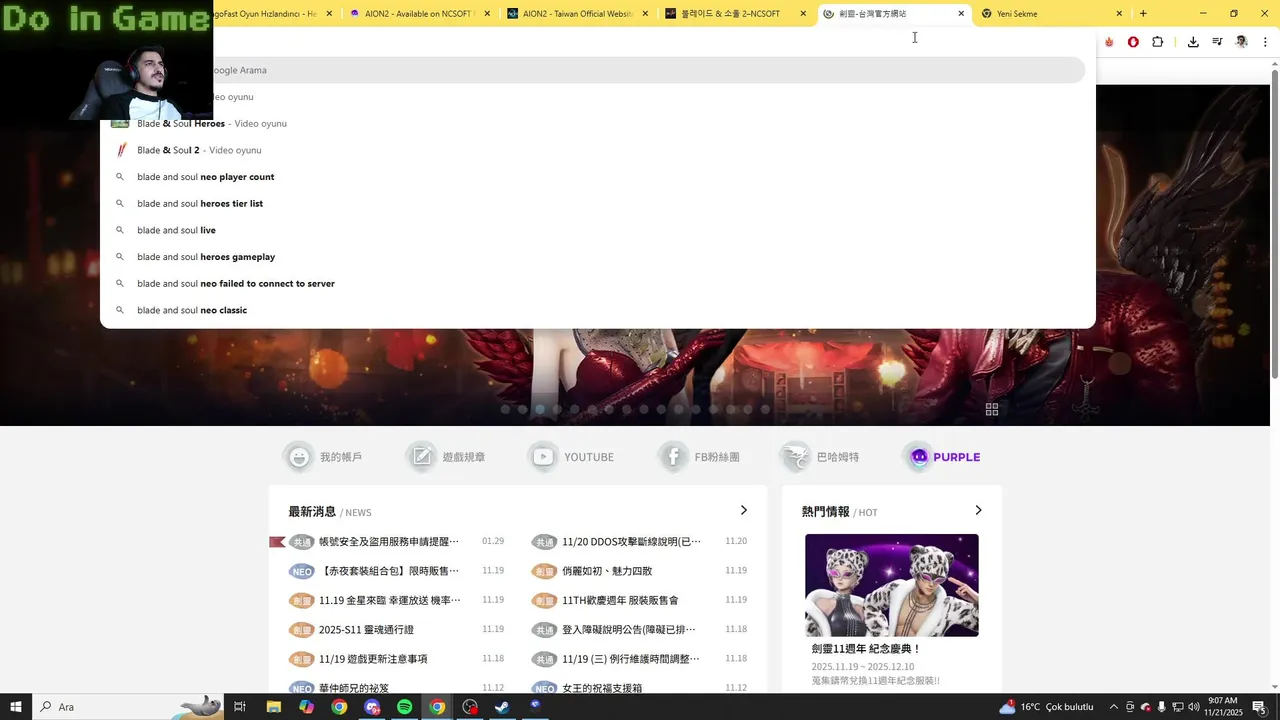Open news 11/19 遊戲更新注意事項
The height and width of the screenshot is (720, 1280).
pos(373,659)
